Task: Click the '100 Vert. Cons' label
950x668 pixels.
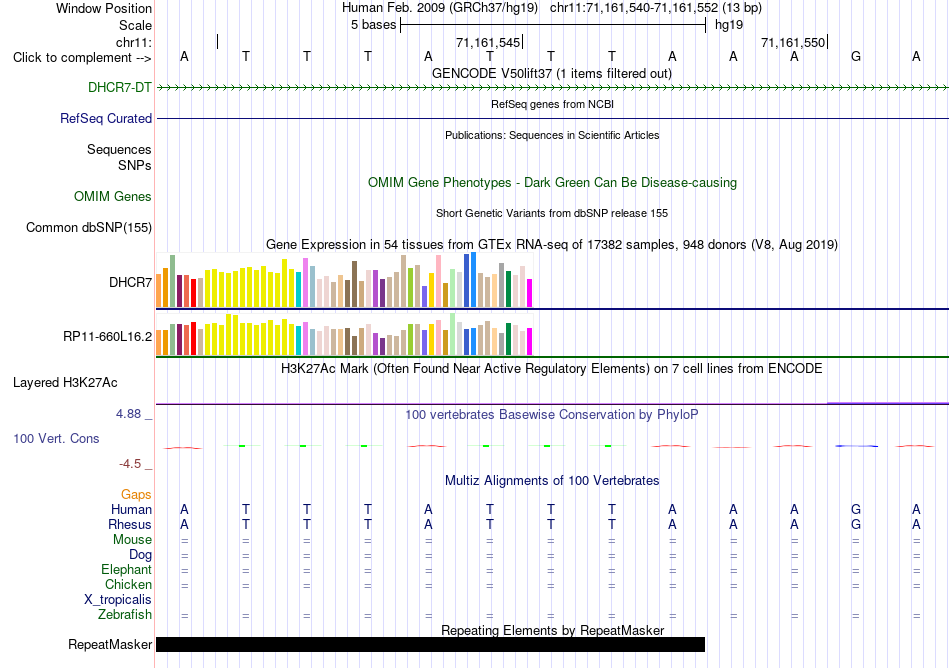Action: click(x=56, y=438)
